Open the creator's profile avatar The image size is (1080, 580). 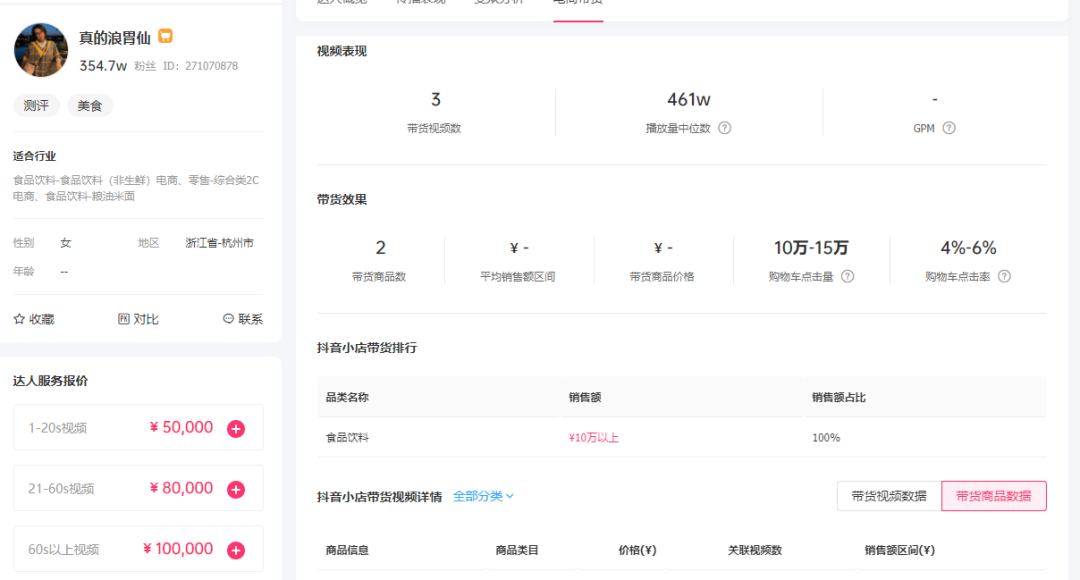tap(41, 50)
